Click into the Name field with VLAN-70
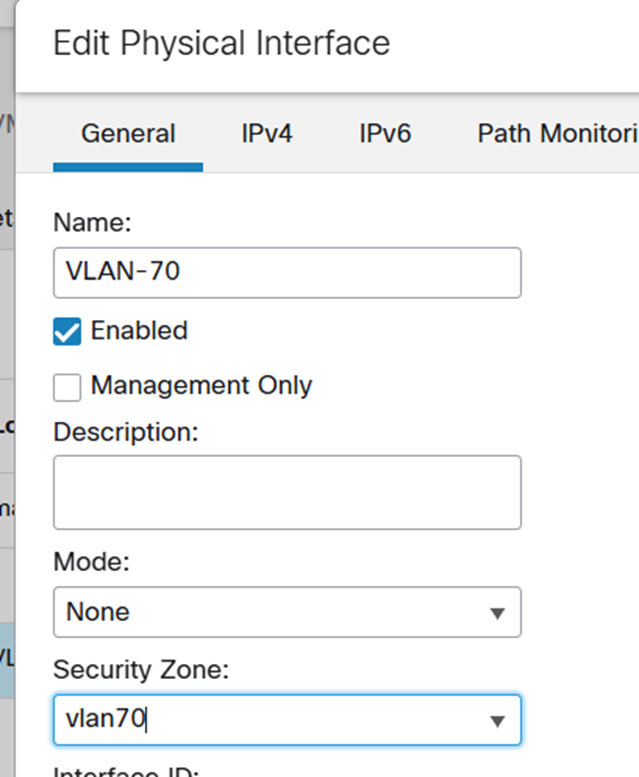This screenshot has height=777, width=639. 286,272
